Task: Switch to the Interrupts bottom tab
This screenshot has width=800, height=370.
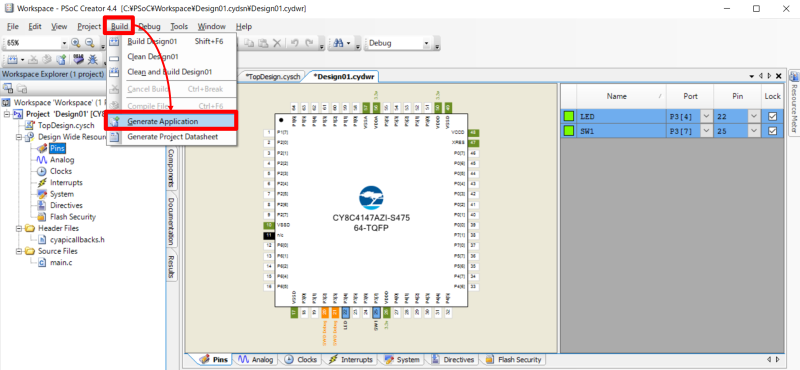Action: pyautogui.click(x=351, y=360)
